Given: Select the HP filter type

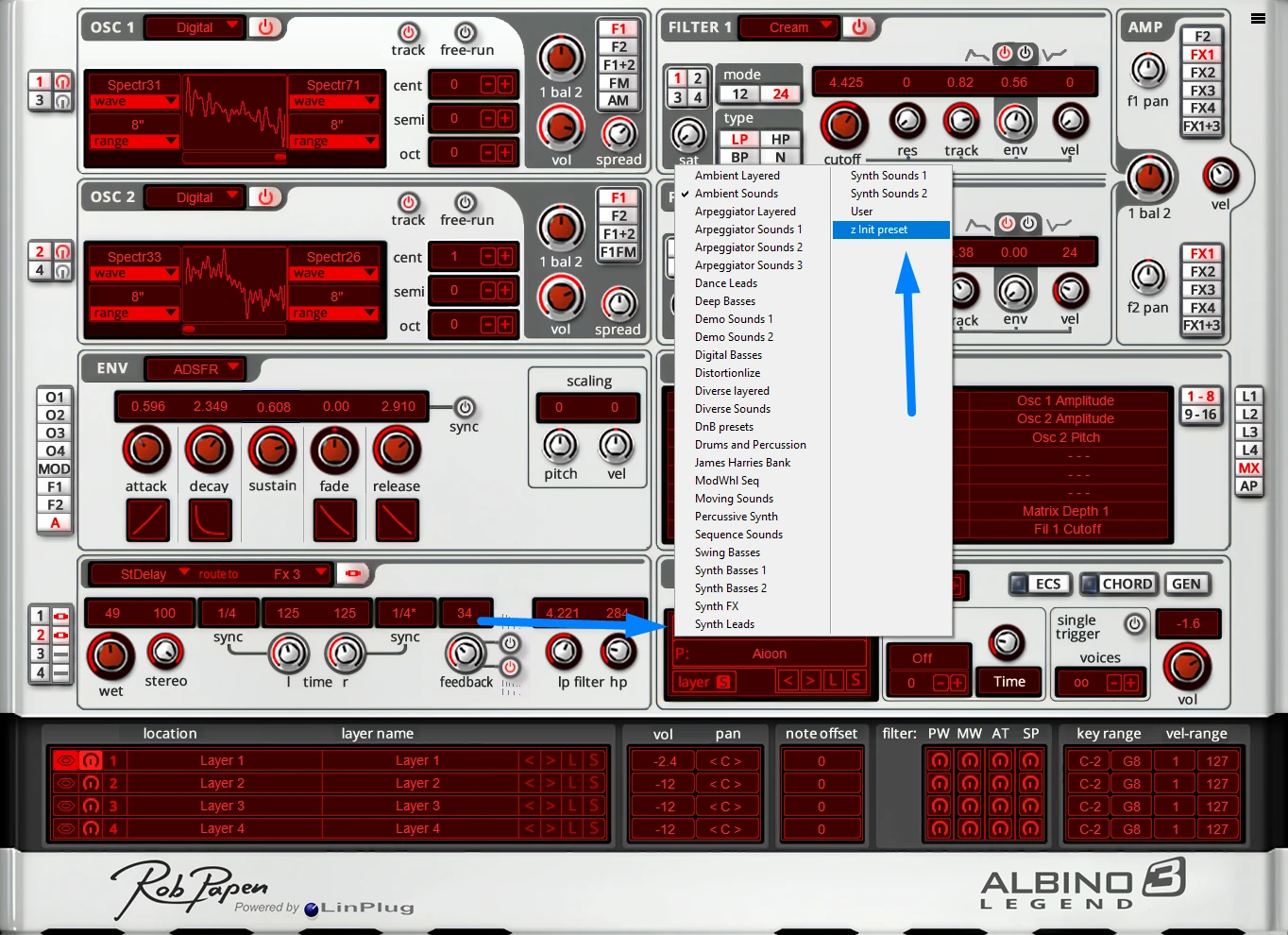Looking at the screenshot, I should pyautogui.click(x=781, y=139).
